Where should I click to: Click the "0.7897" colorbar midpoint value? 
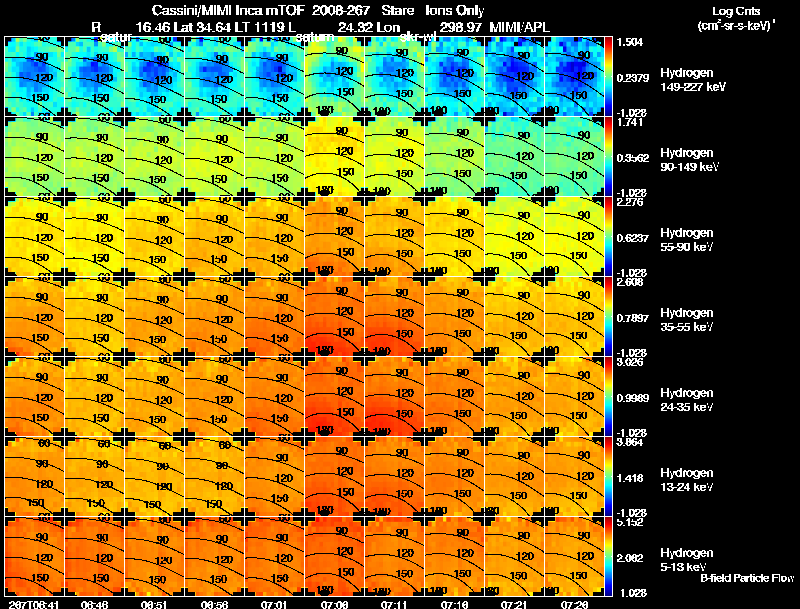[633, 318]
